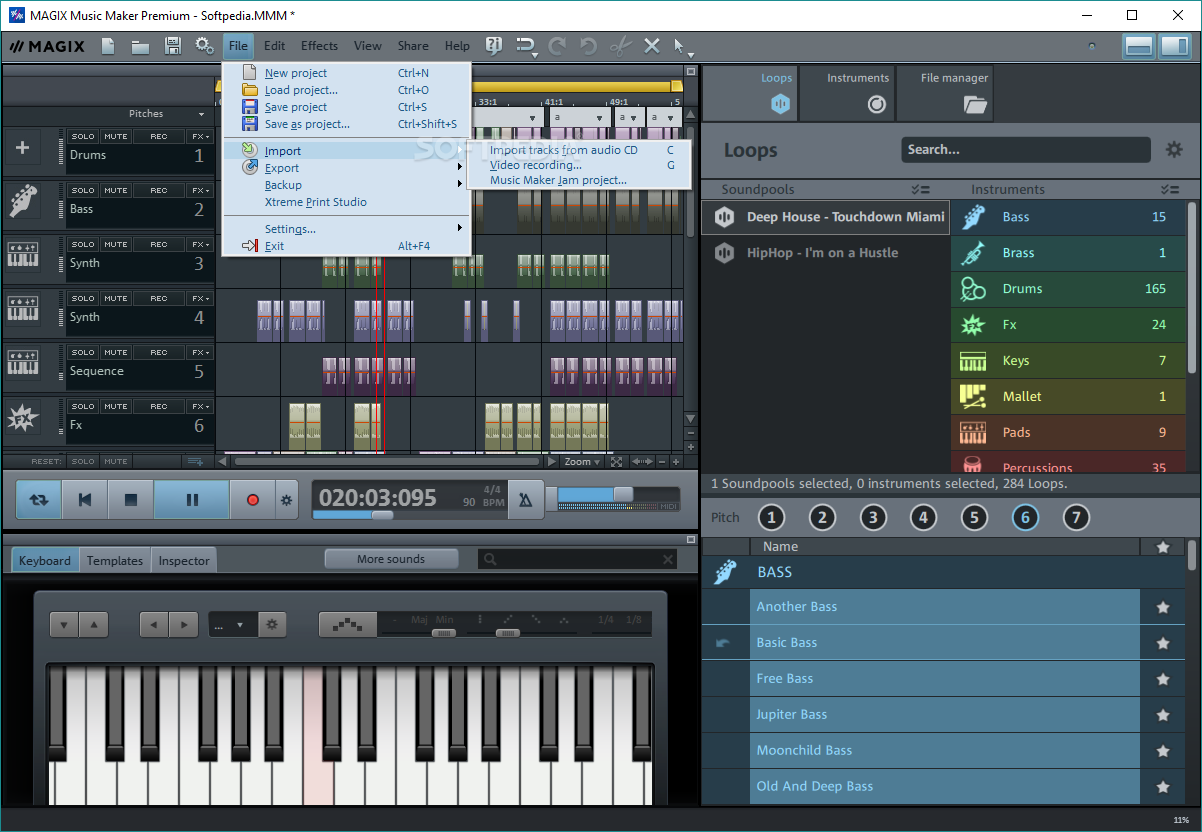This screenshot has width=1202, height=832.
Task: Open the mouse mode pointer tool
Action: pos(682,46)
